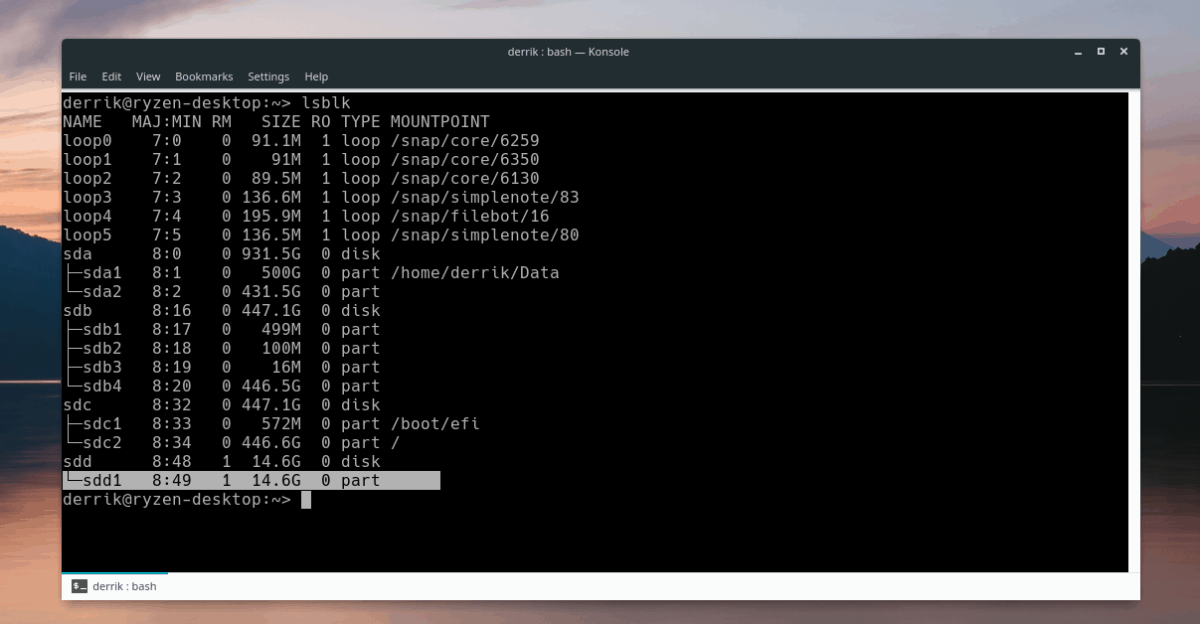Click the lsblk command text

coord(326,103)
